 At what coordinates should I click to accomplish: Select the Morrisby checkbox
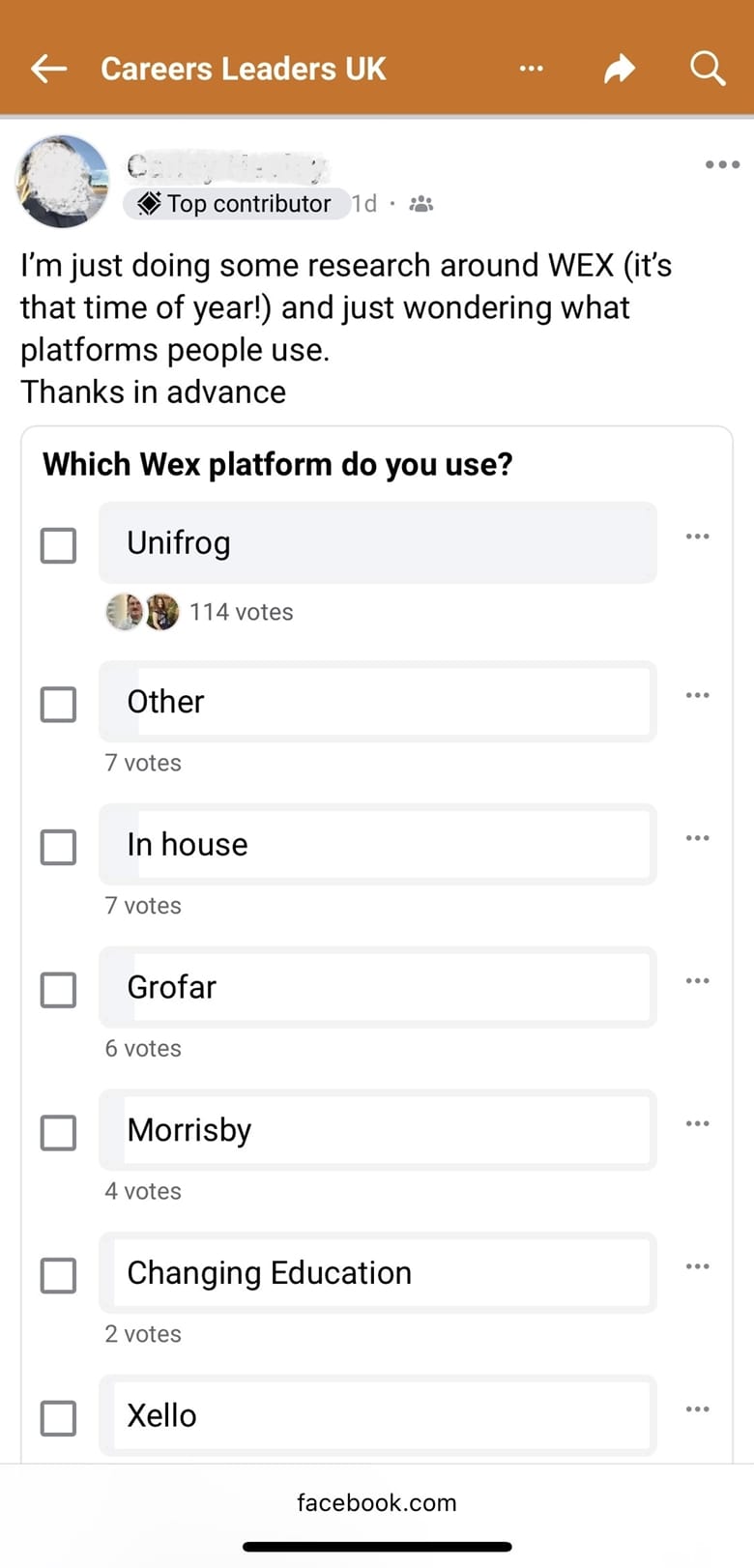tap(58, 1133)
